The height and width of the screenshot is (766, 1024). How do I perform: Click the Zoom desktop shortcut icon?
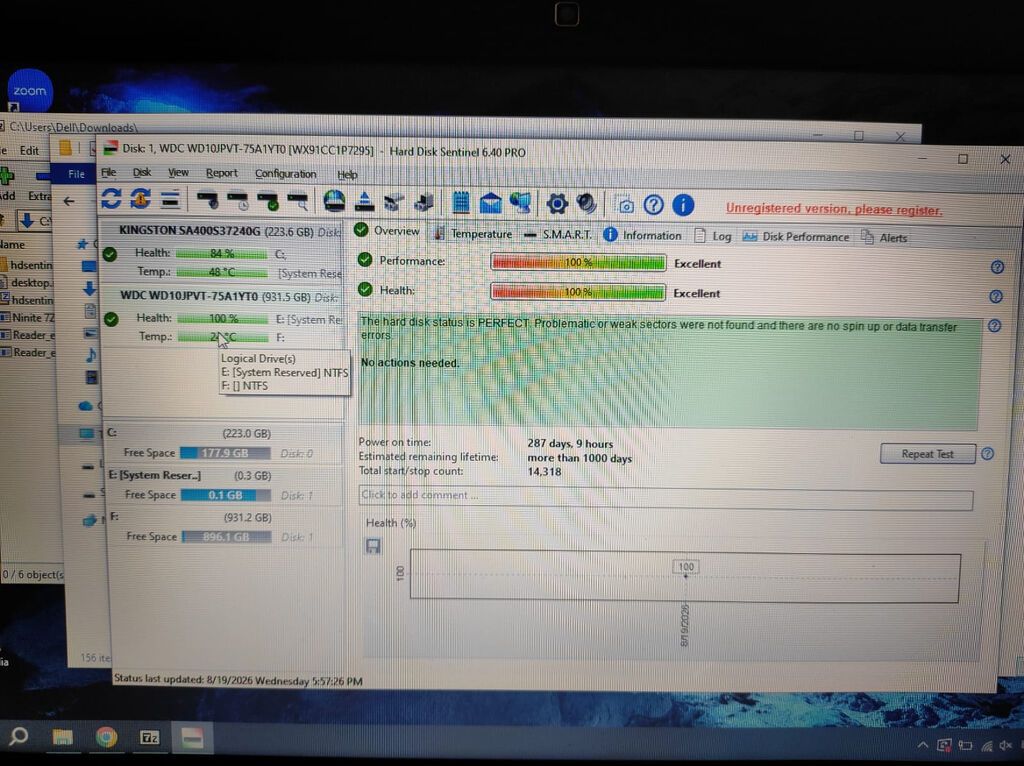(29, 91)
